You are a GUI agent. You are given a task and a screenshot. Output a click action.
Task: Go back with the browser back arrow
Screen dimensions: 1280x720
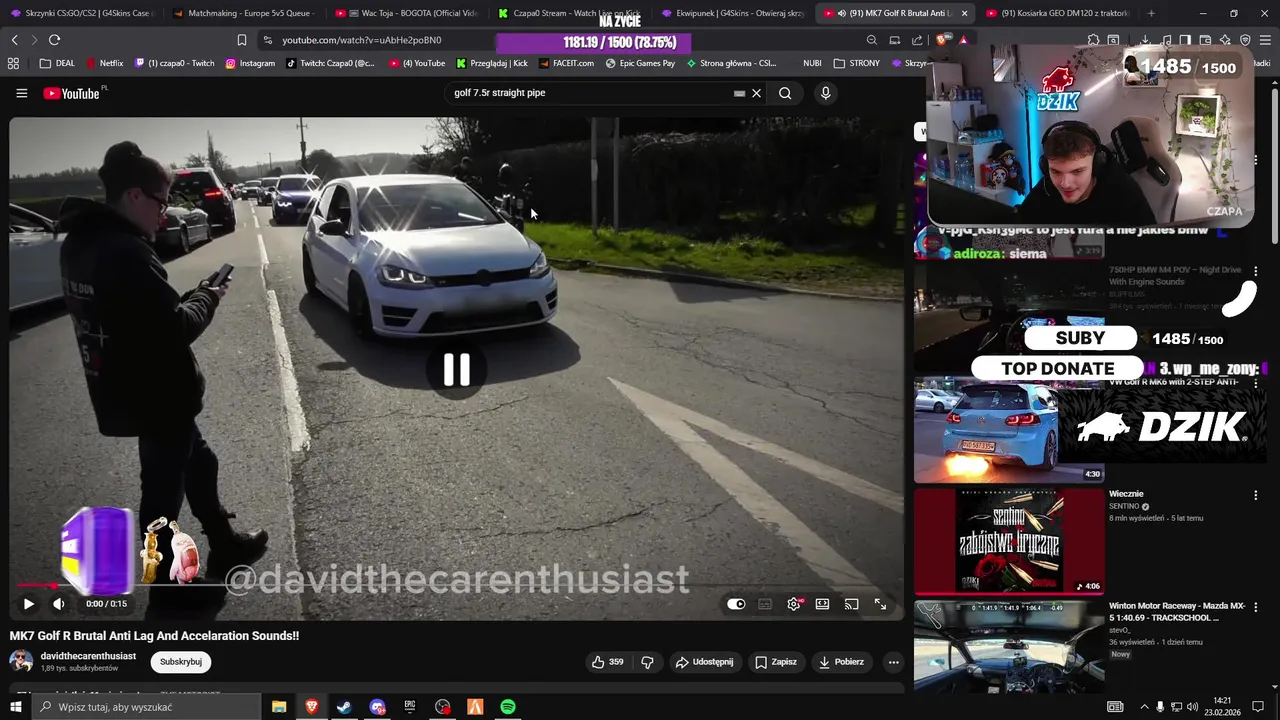(x=14, y=40)
